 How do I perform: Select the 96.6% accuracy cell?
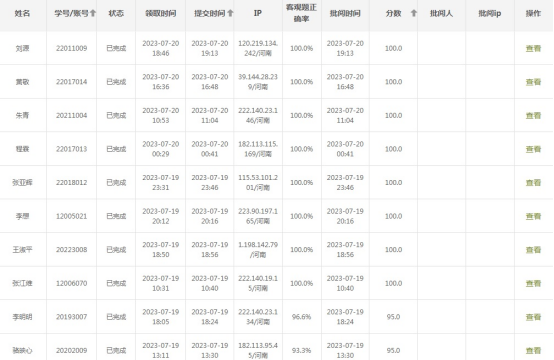(x=301, y=317)
